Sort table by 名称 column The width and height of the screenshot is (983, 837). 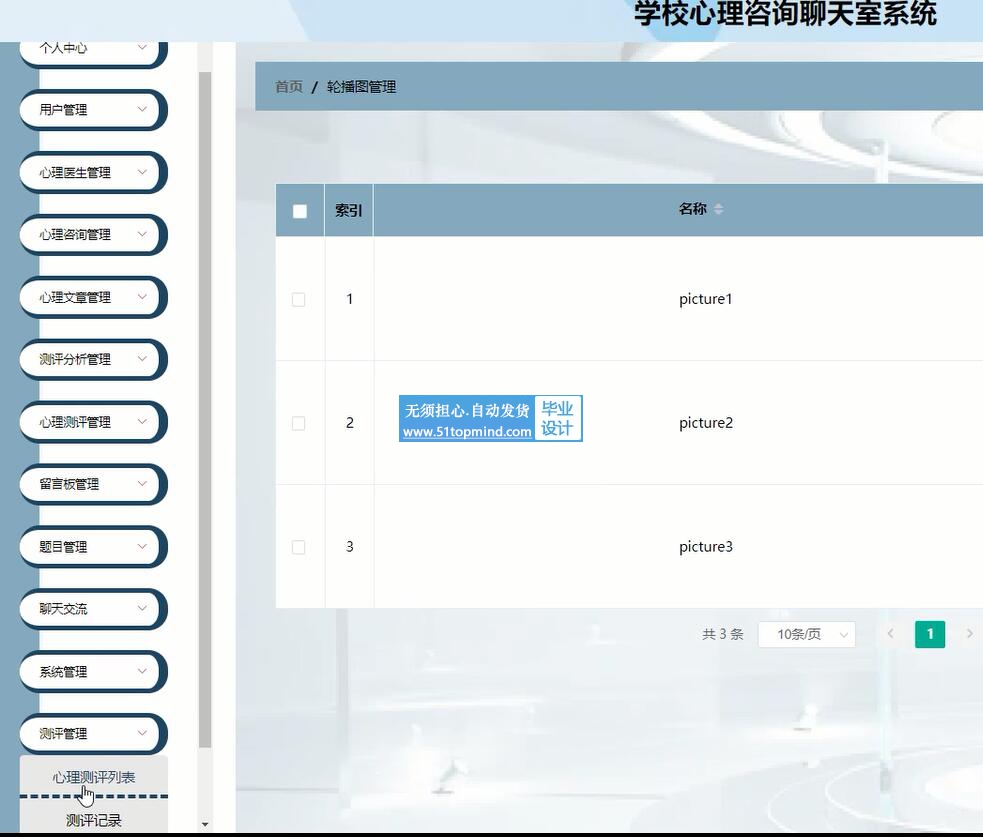point(718,209)
